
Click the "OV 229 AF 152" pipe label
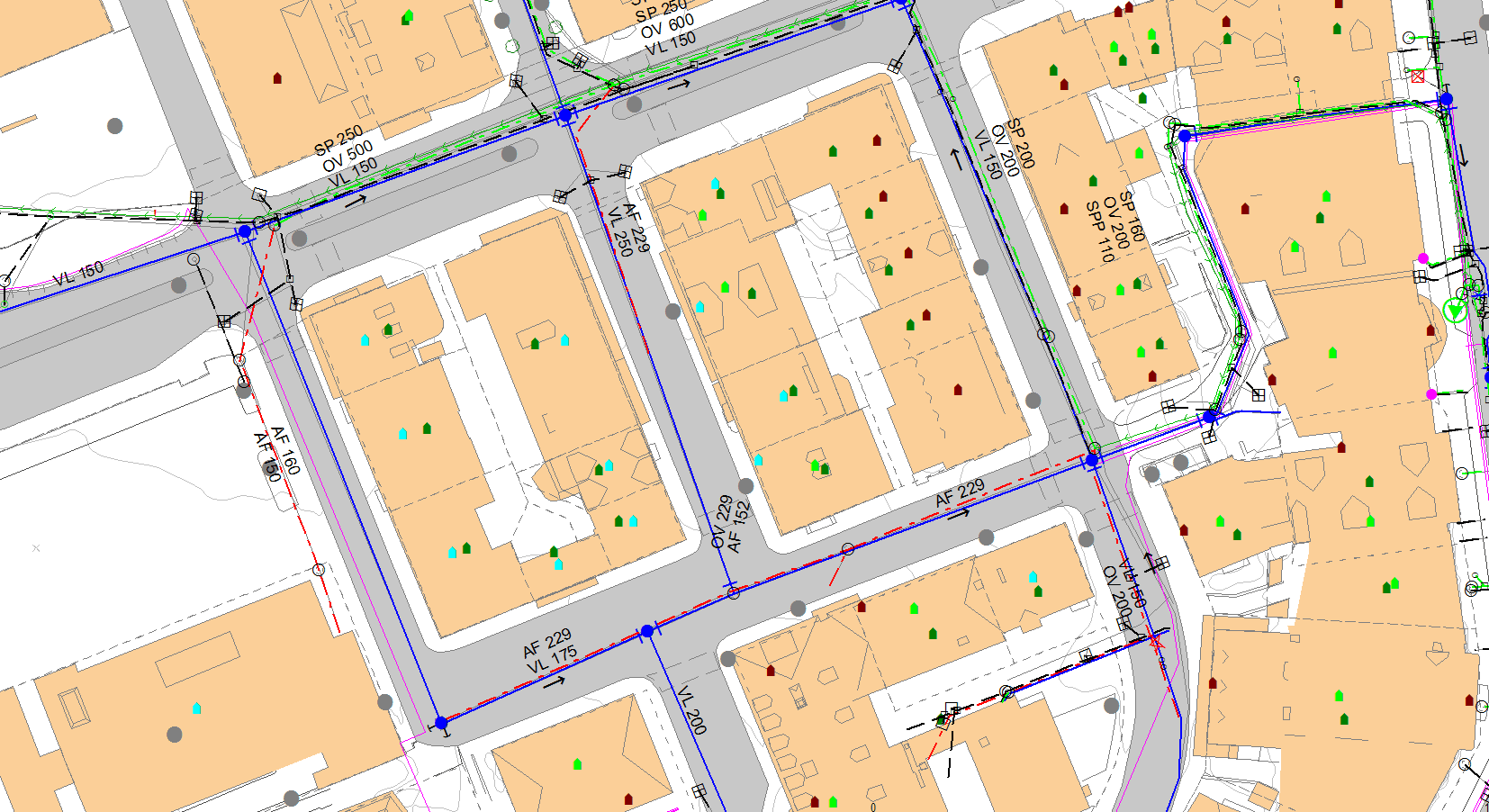(x=730, y=523)
